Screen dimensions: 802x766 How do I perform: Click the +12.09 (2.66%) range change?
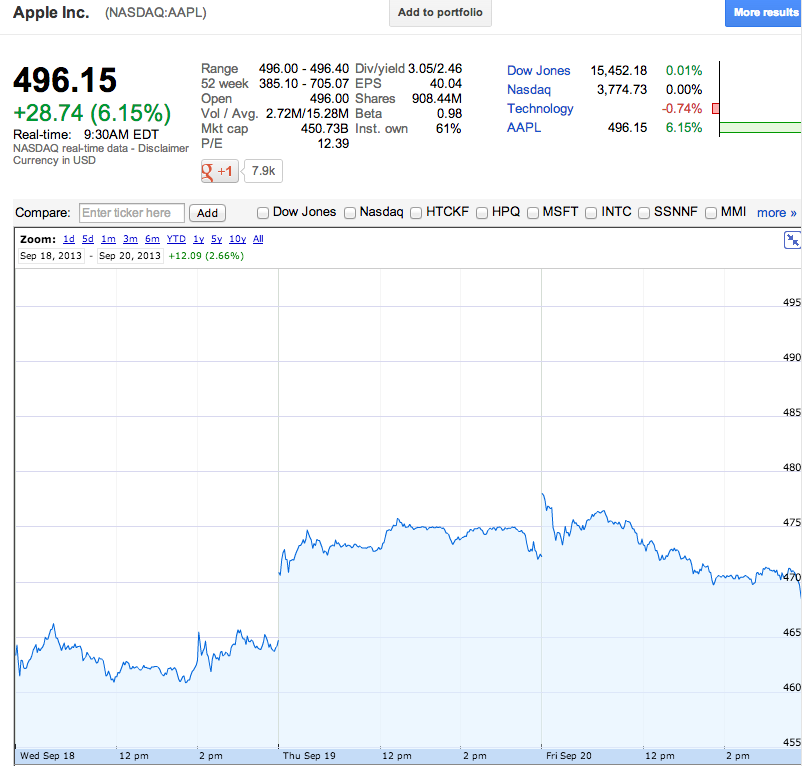coord(206,256)
